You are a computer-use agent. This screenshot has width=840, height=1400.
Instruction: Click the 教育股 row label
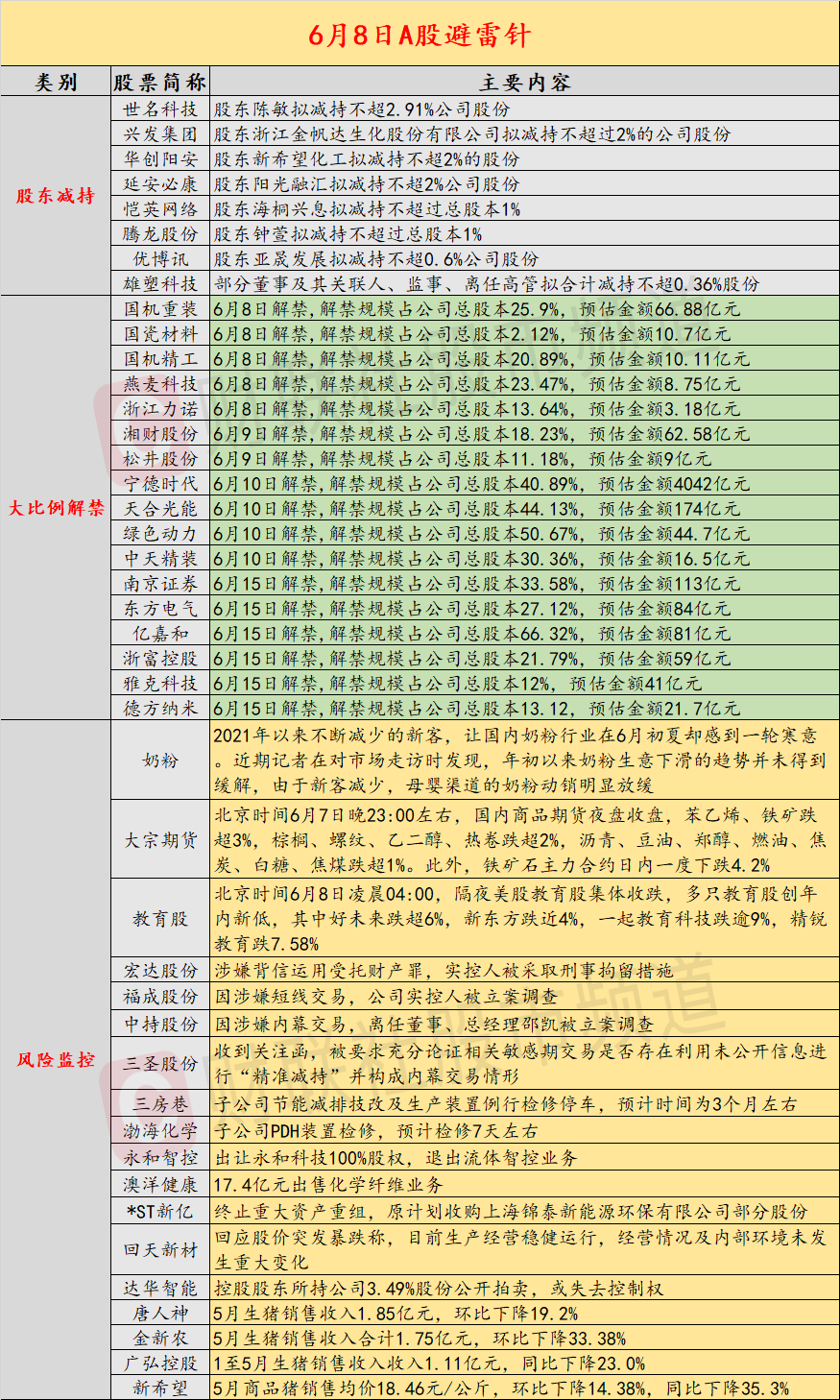point(160,919)
